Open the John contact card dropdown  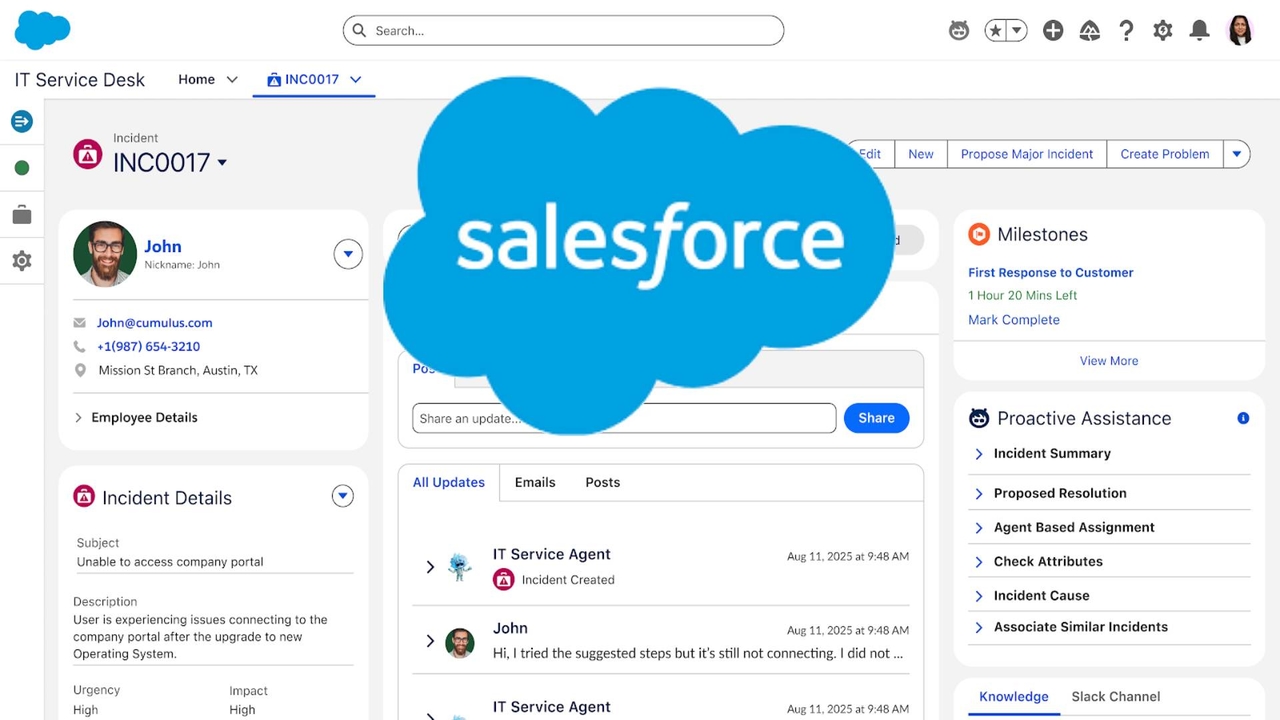[x=347, y=255]
